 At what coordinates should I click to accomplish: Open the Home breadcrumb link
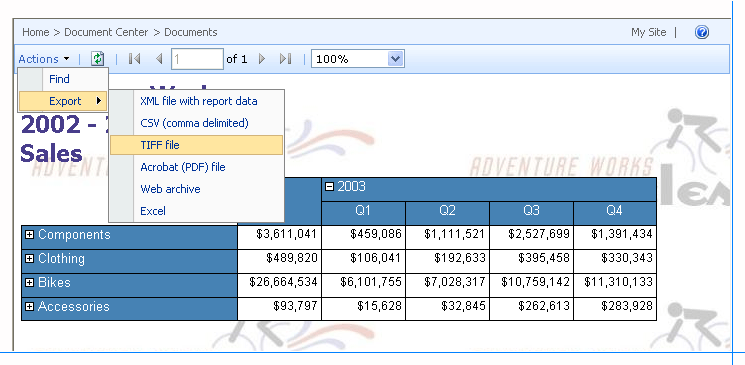pos(36,32)
